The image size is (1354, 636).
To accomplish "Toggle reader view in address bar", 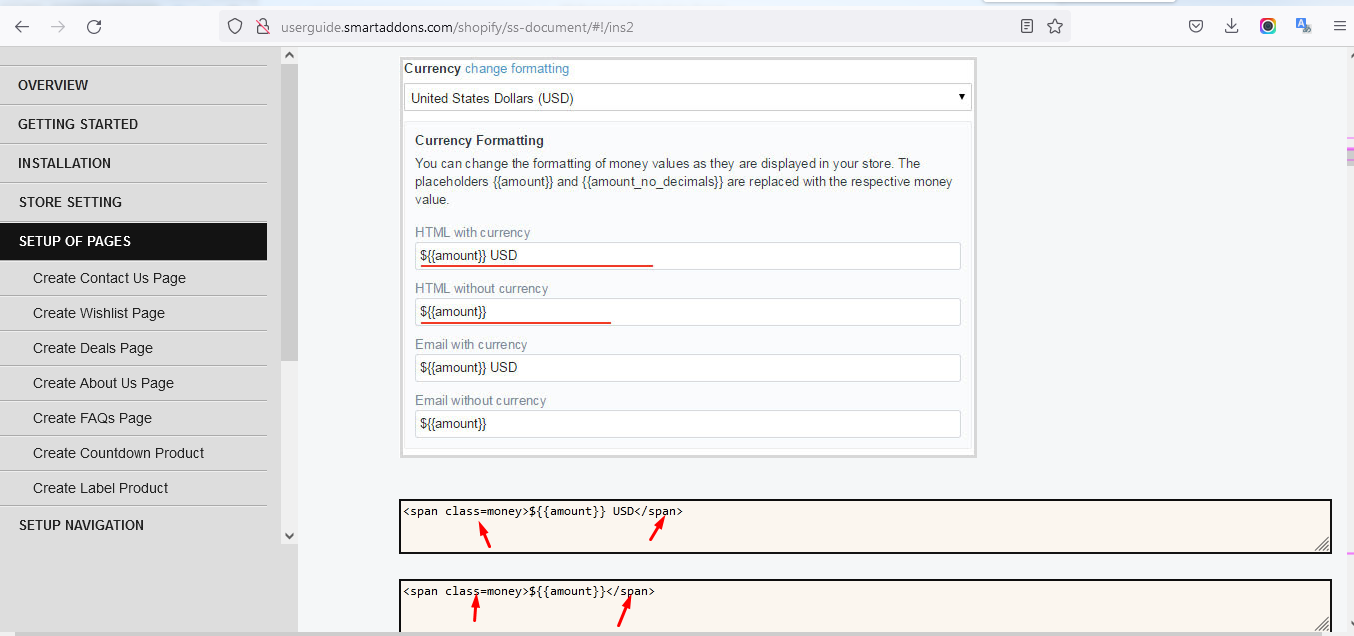I will (1027, 27).
